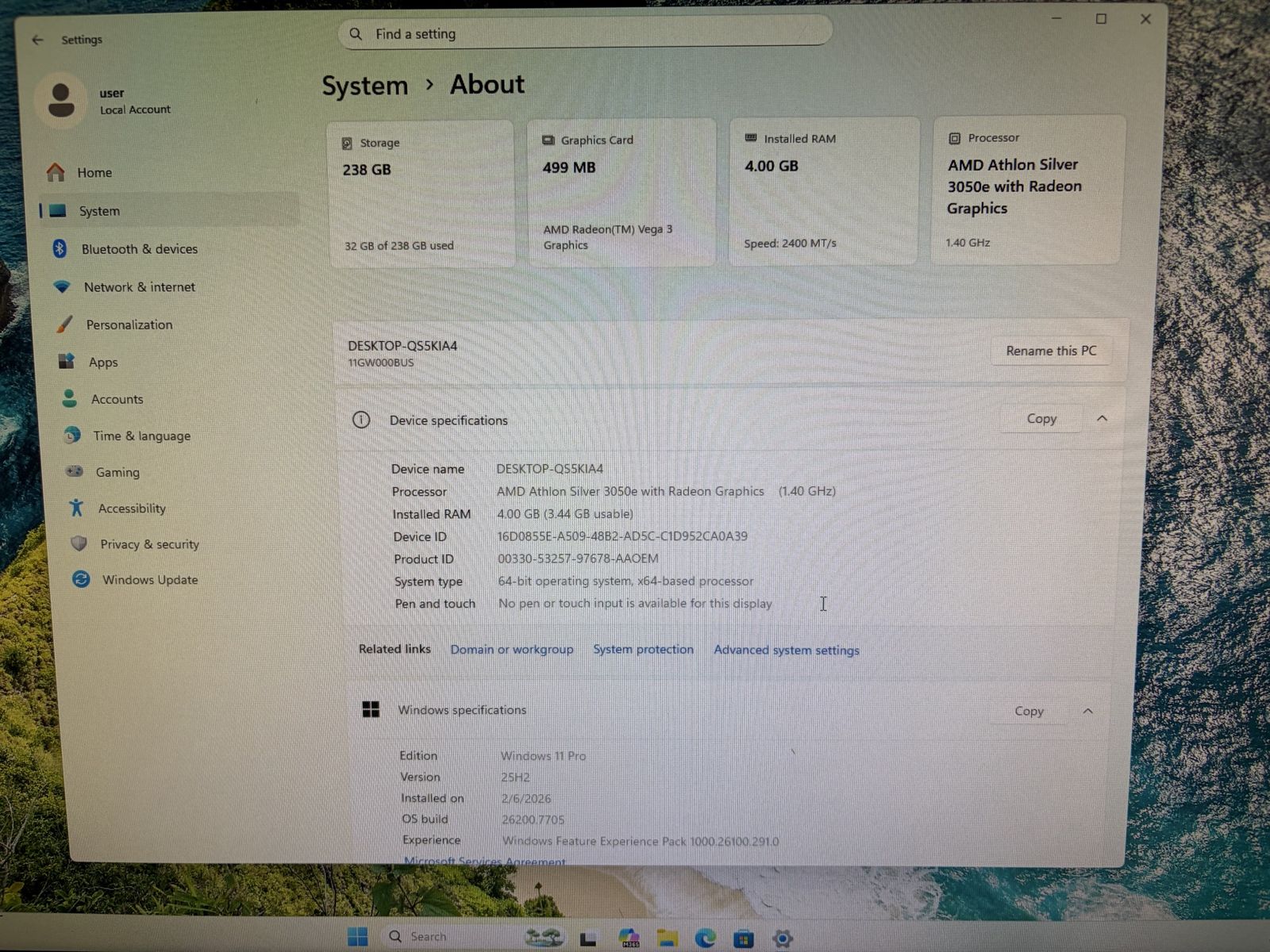The height and width of the screenshot is (952, 1270).
Task: Open Advanced system settings link
Action: tap(786, 650)
